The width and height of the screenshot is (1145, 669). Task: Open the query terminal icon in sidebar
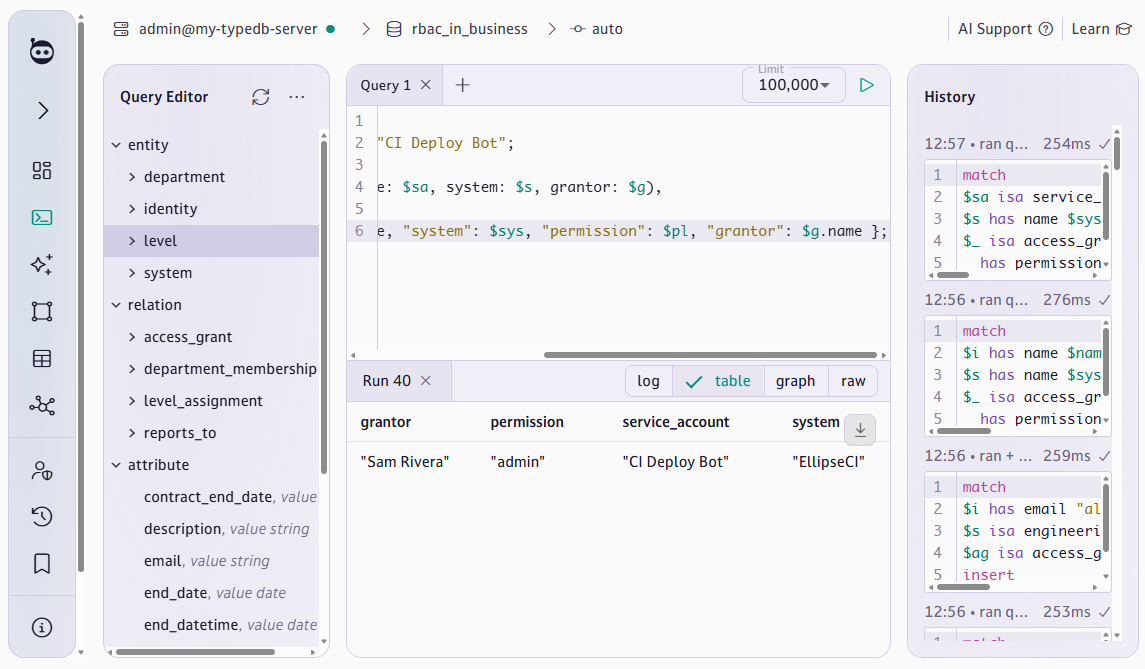tap(42, 217)
